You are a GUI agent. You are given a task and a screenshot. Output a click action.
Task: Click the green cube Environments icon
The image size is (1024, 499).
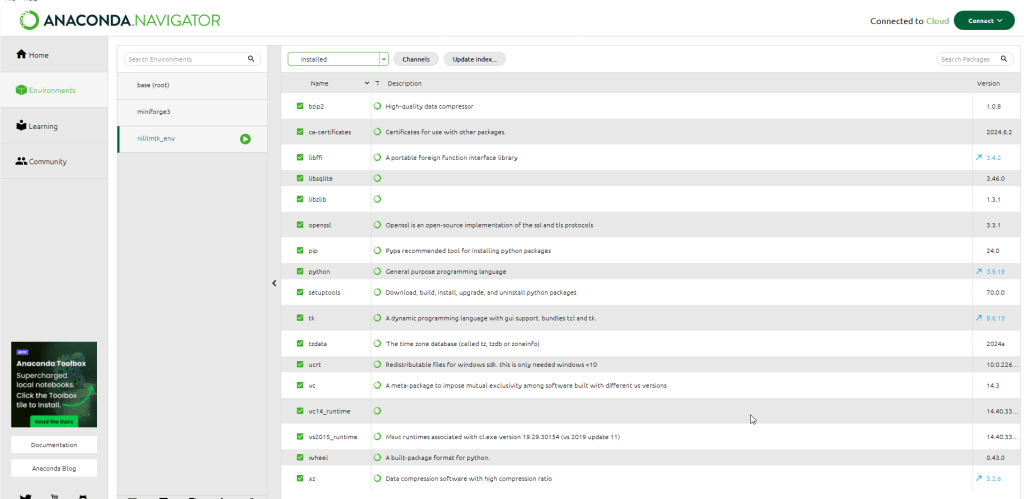[21, 91]
